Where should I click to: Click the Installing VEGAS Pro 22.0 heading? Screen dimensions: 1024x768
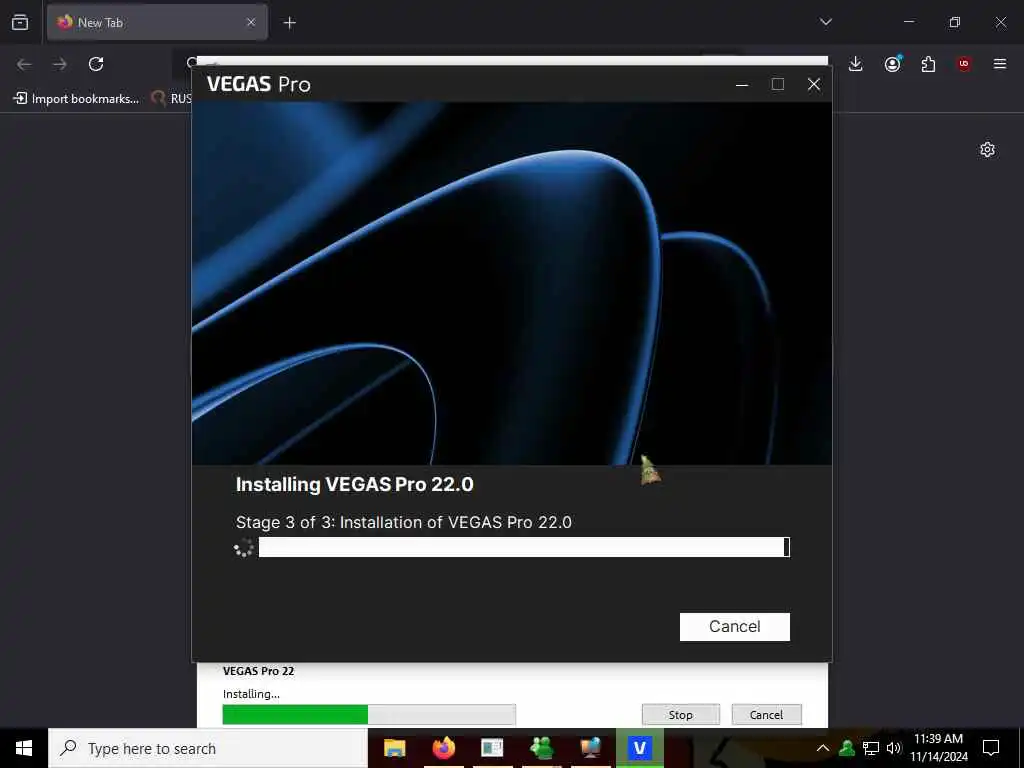tap(355, 485)
